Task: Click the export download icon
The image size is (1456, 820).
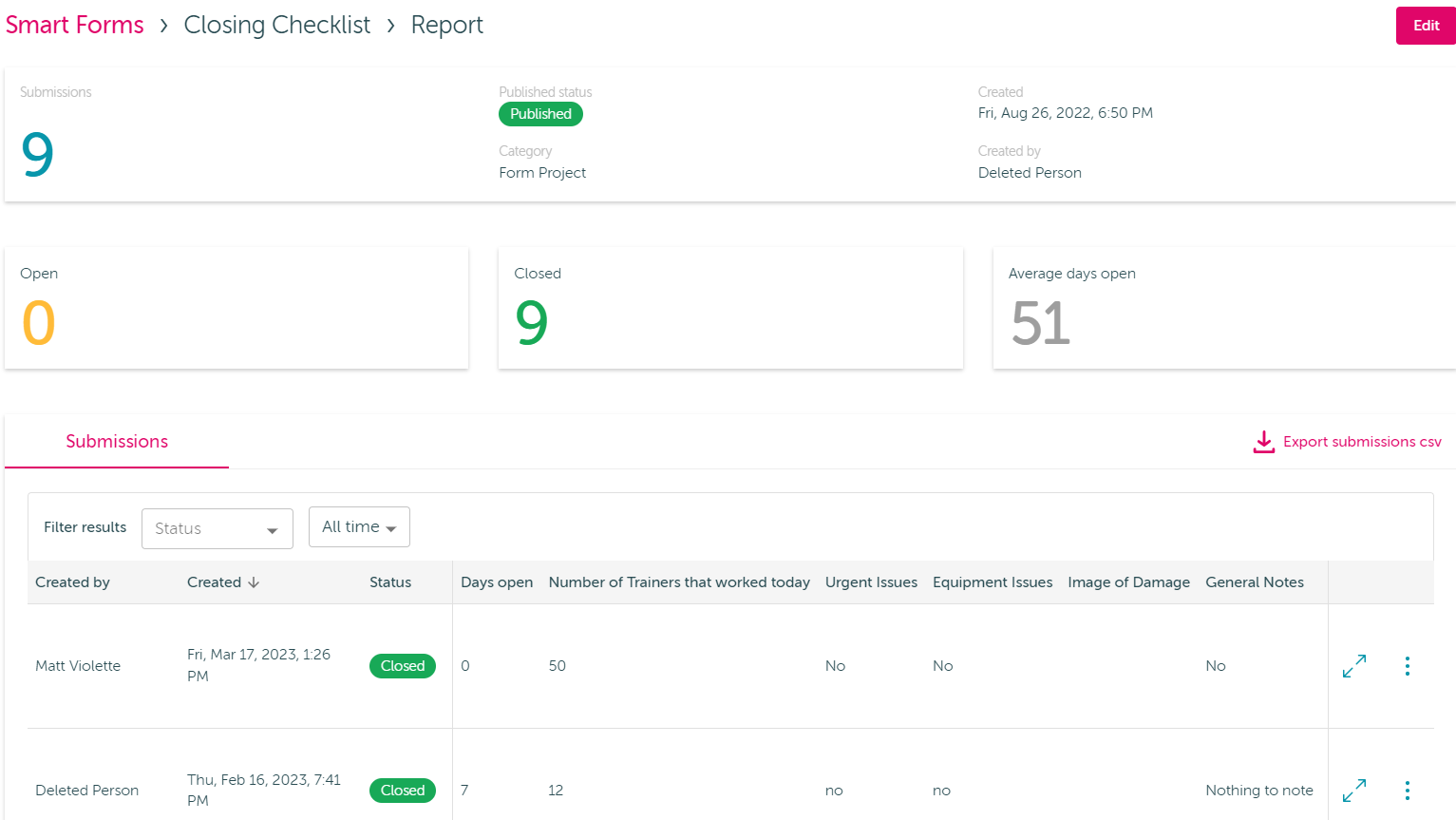Action: [x=1264, y=442]
